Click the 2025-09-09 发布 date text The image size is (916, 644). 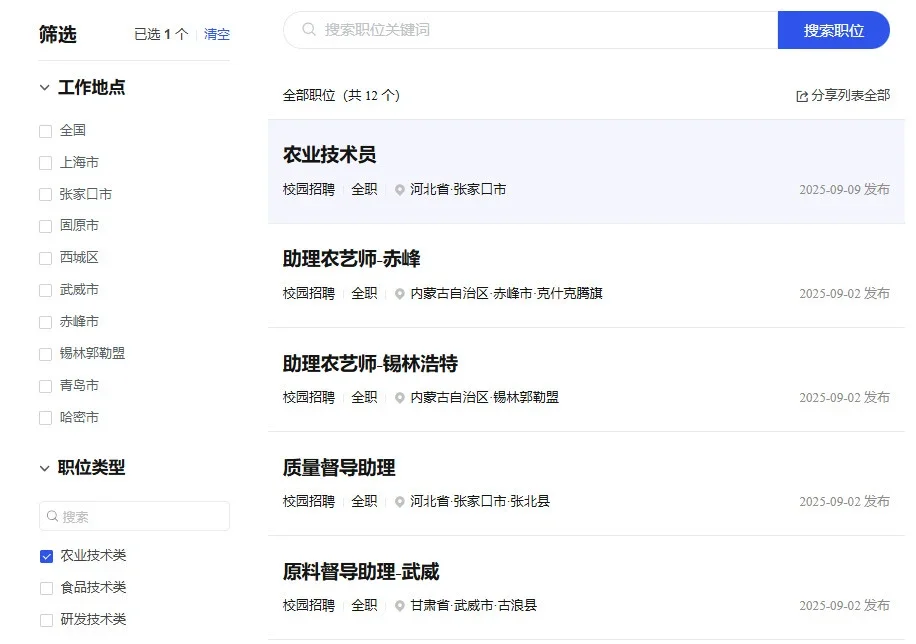pyautogui.click(x=844, y=190)
